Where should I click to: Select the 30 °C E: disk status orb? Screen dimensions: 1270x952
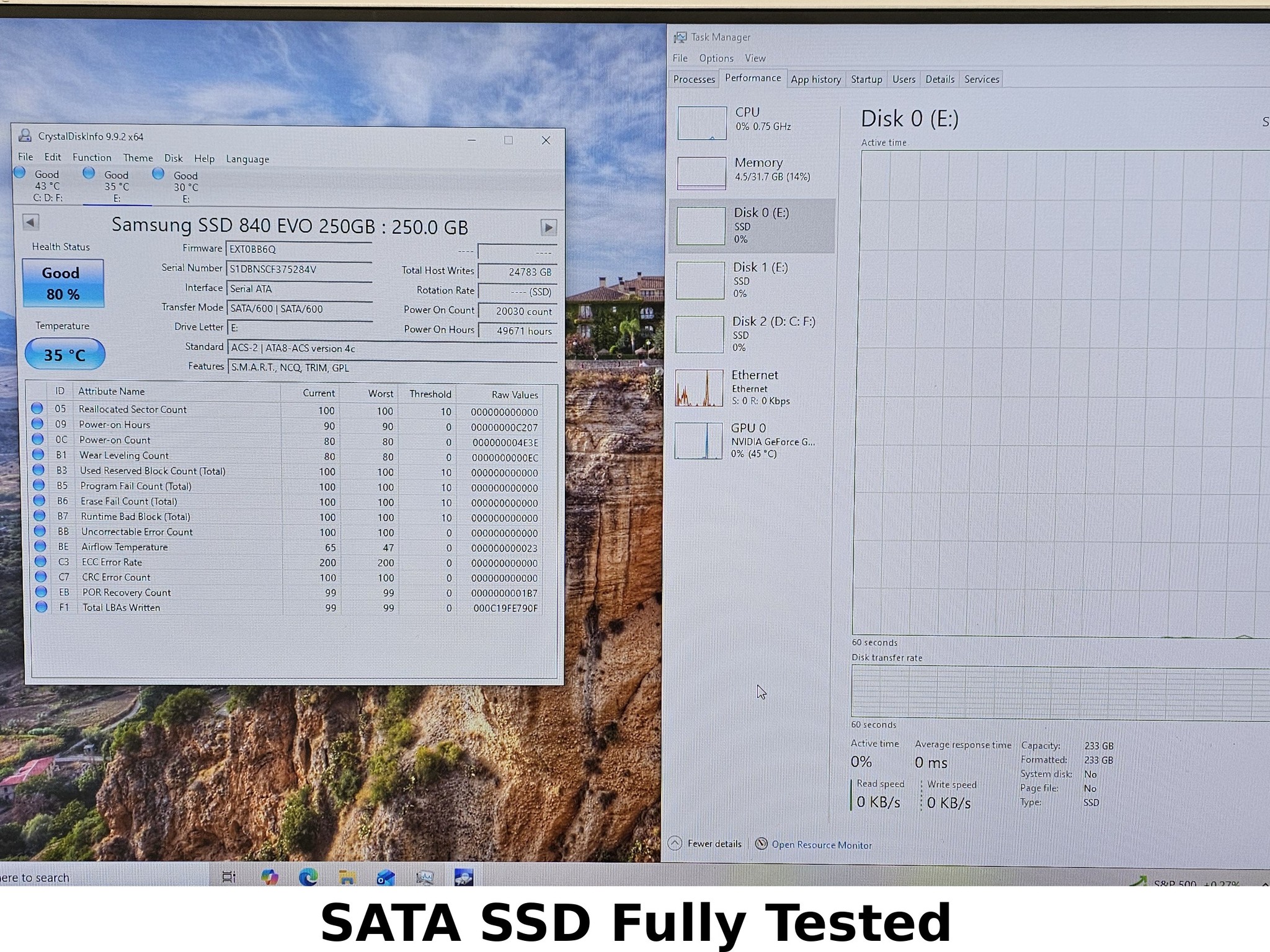tap(158, 173)
